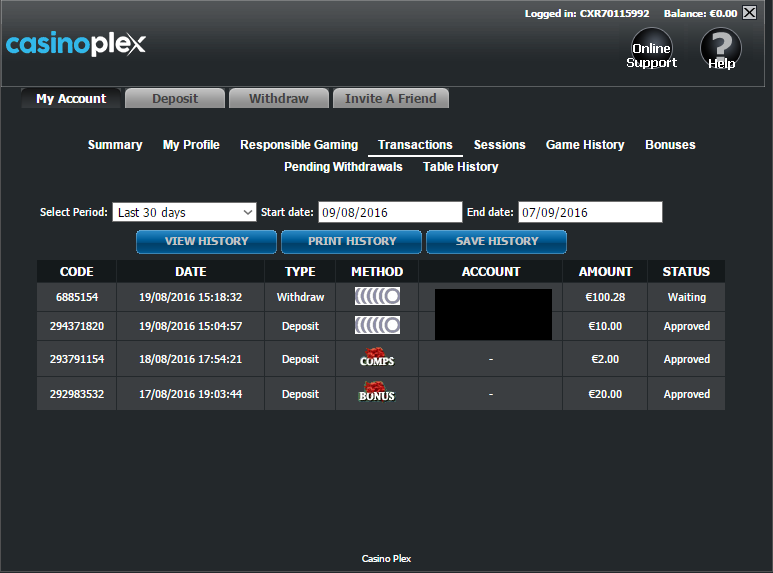
Task: Click the €20.00 amount
Action: [605, 394]
